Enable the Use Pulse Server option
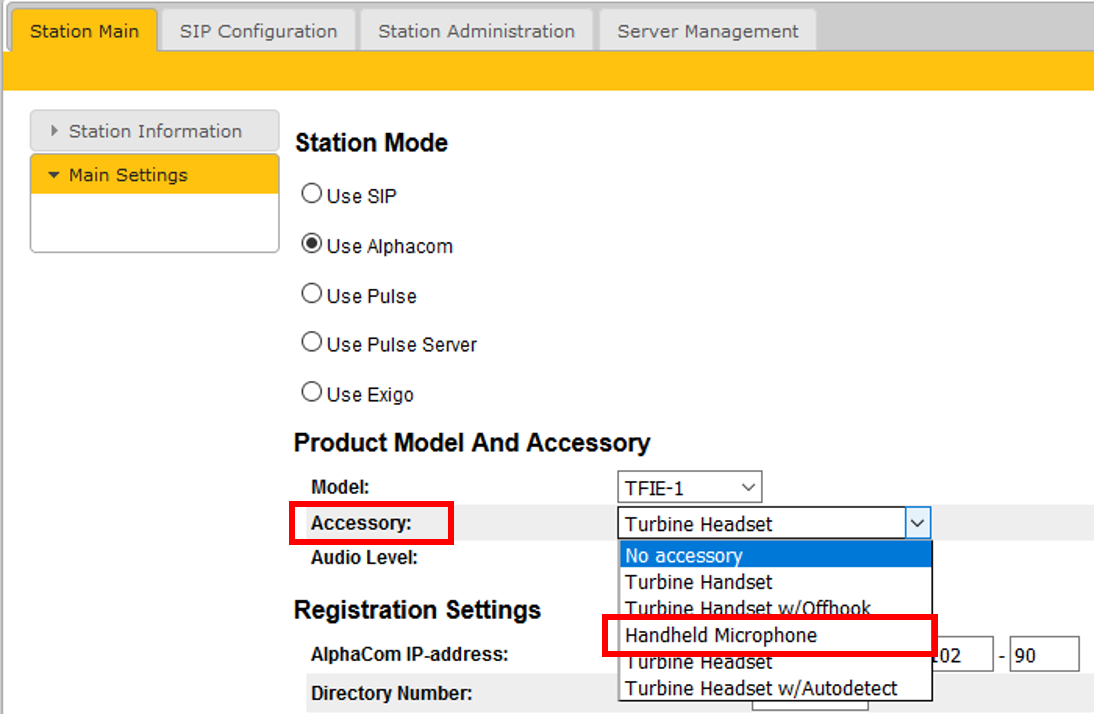 [312, 343]
